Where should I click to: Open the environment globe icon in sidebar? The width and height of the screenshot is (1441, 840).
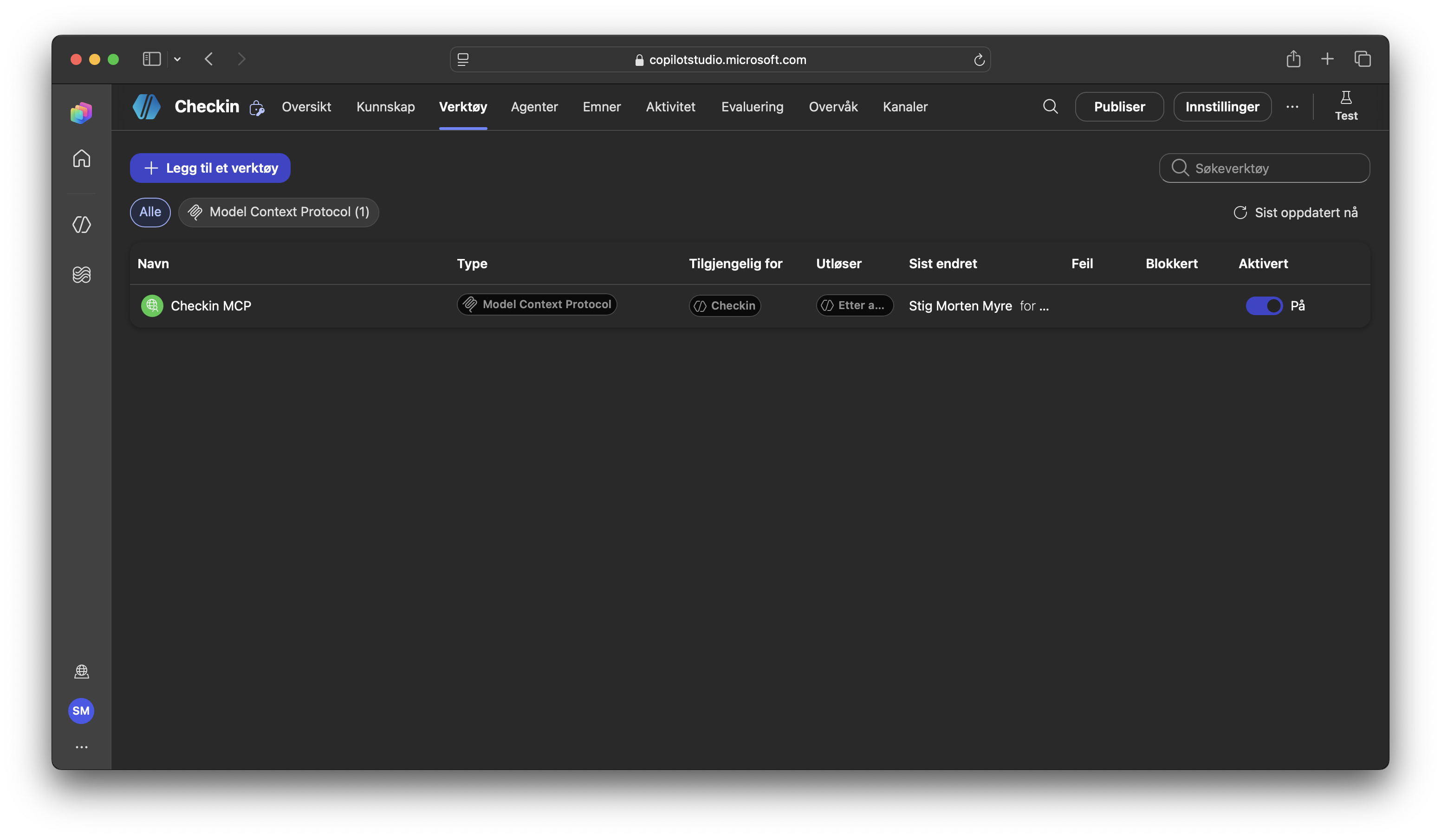point(81,672)
